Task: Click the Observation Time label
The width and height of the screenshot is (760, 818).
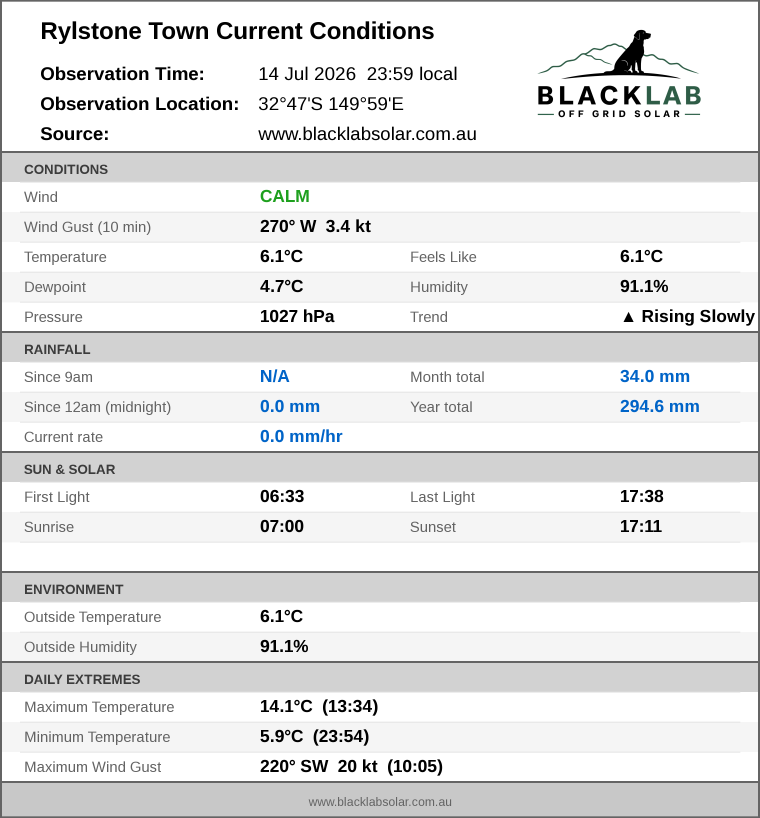Action: (122, 74)
